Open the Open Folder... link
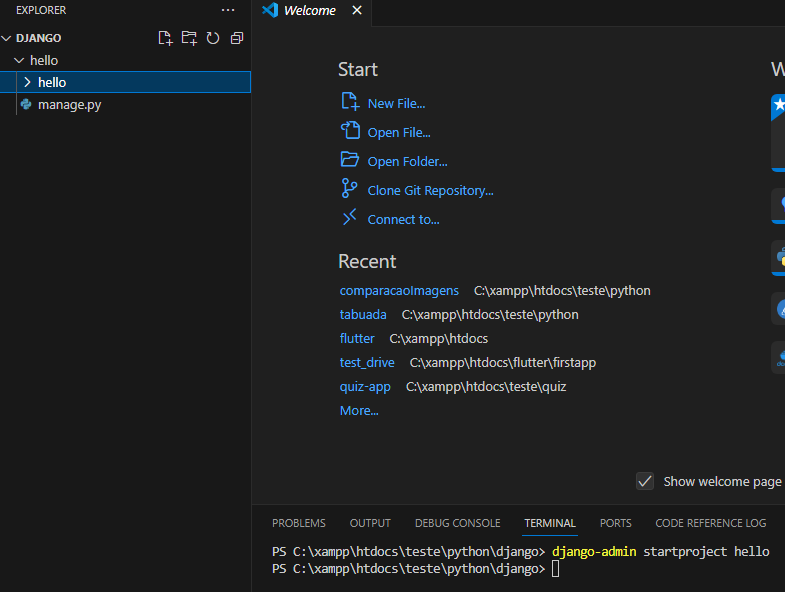The image size is (785, 592). coord(407,161)
